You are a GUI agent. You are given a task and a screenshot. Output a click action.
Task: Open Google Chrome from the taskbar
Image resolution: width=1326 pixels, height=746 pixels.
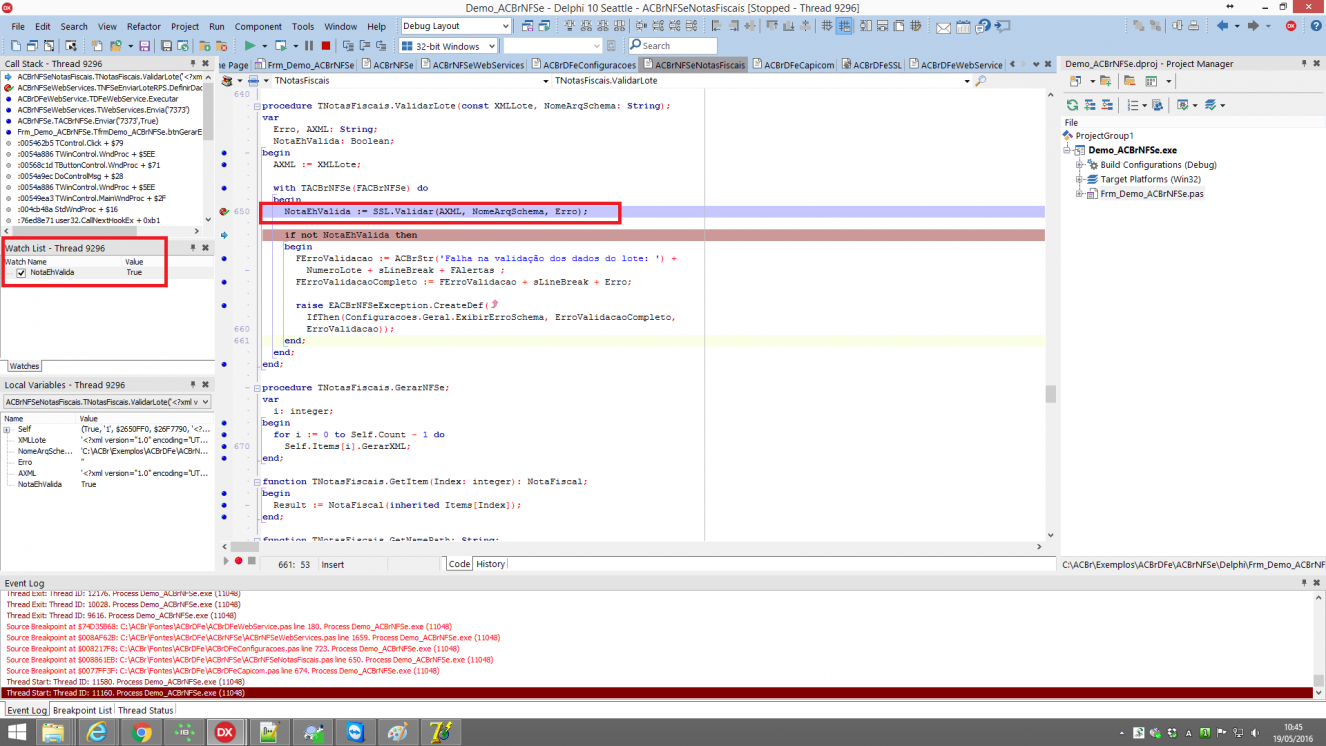pos(141,732)
